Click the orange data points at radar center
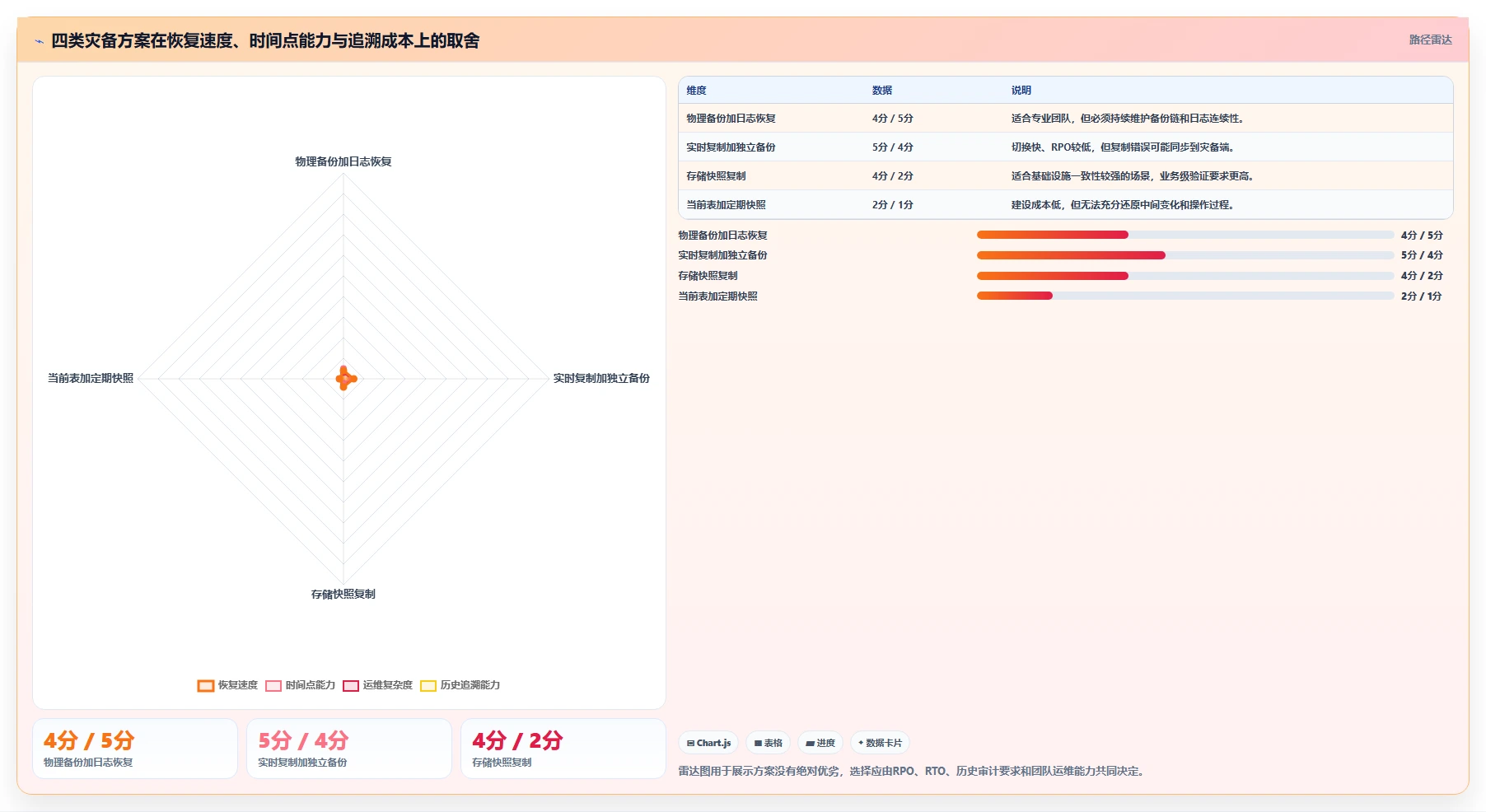This screenshot has width=1486, height=812. coord(345,378)
